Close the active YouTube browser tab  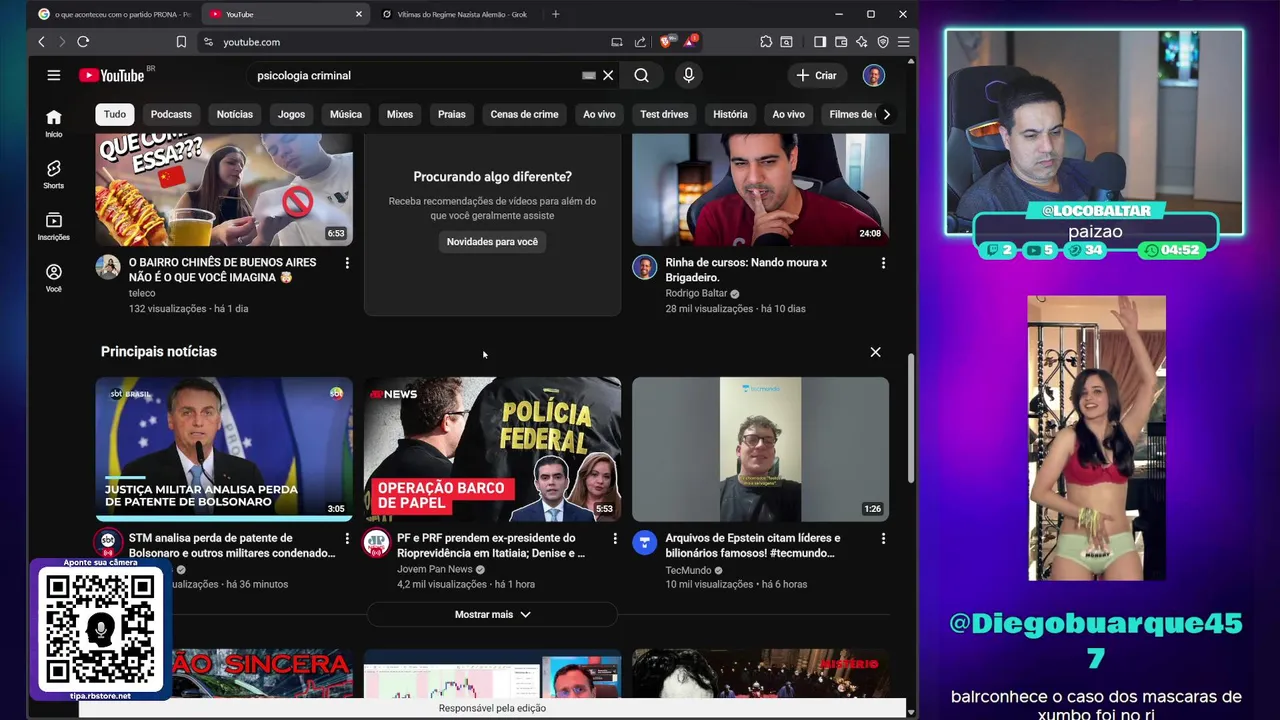click(x=359, y=14)
